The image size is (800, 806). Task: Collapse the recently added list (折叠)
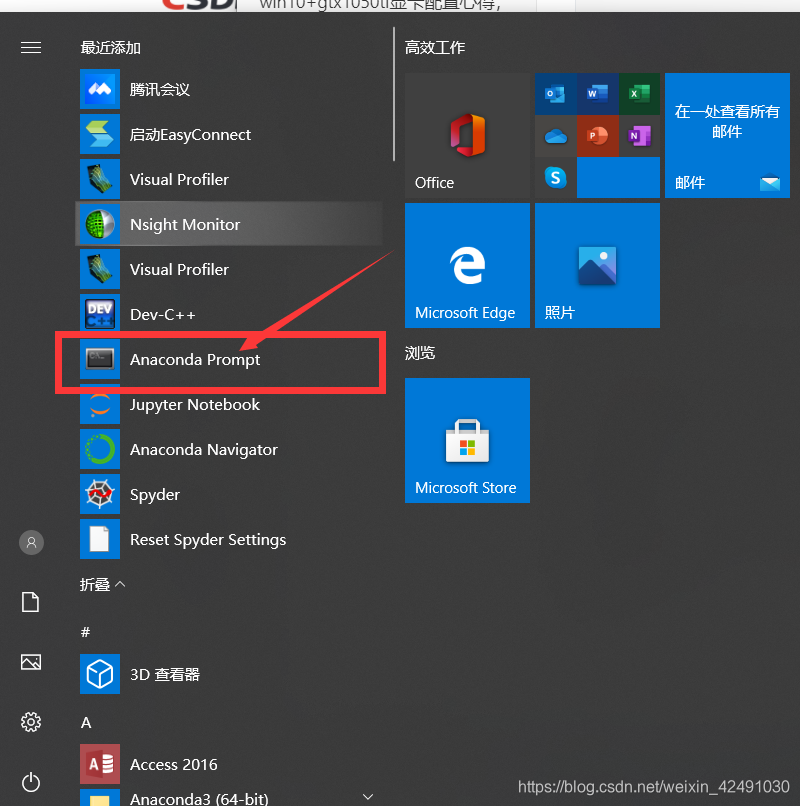click(102, 584)
